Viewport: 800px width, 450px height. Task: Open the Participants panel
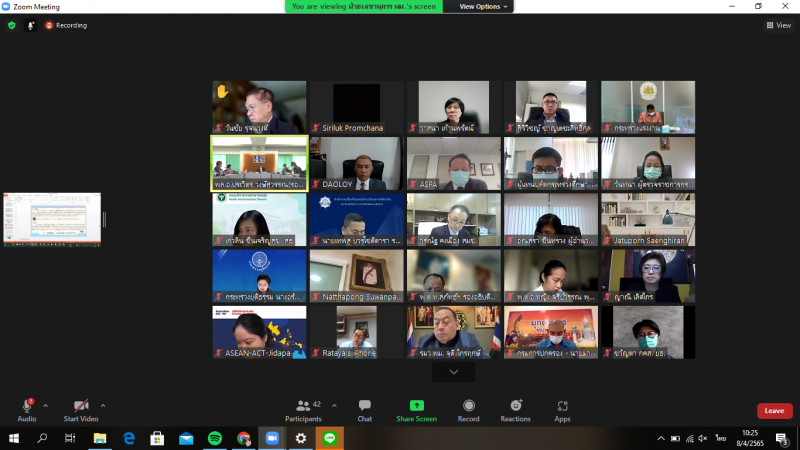[x=304, y=410]
